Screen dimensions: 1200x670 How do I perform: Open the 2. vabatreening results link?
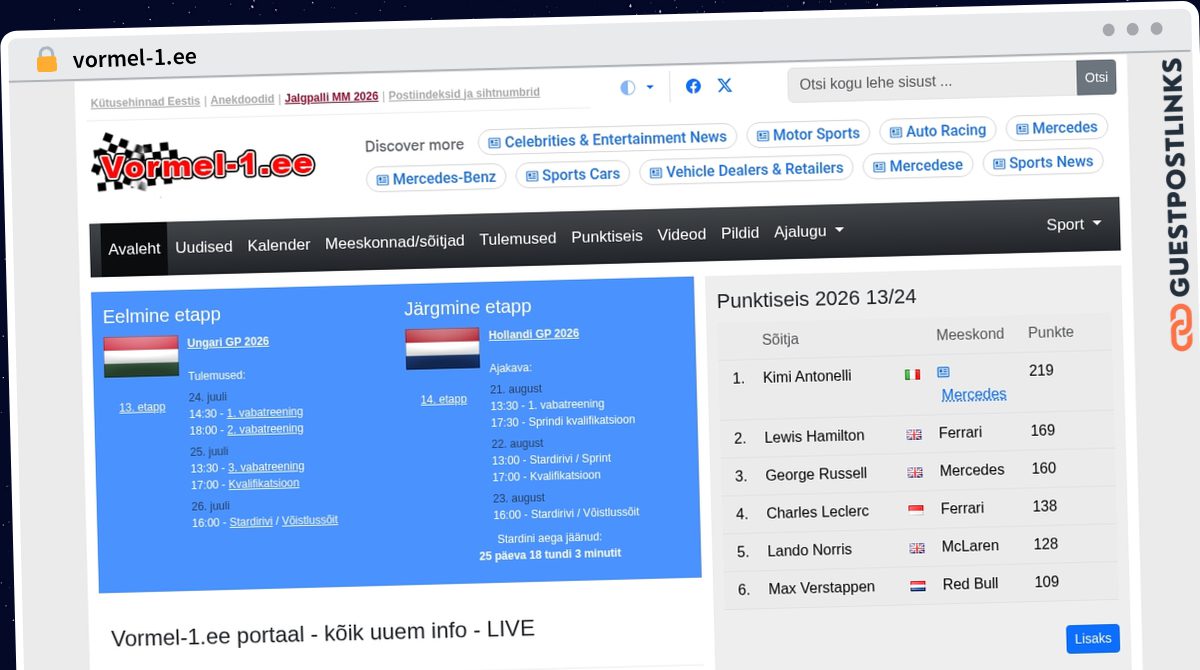tap(265, 429)
